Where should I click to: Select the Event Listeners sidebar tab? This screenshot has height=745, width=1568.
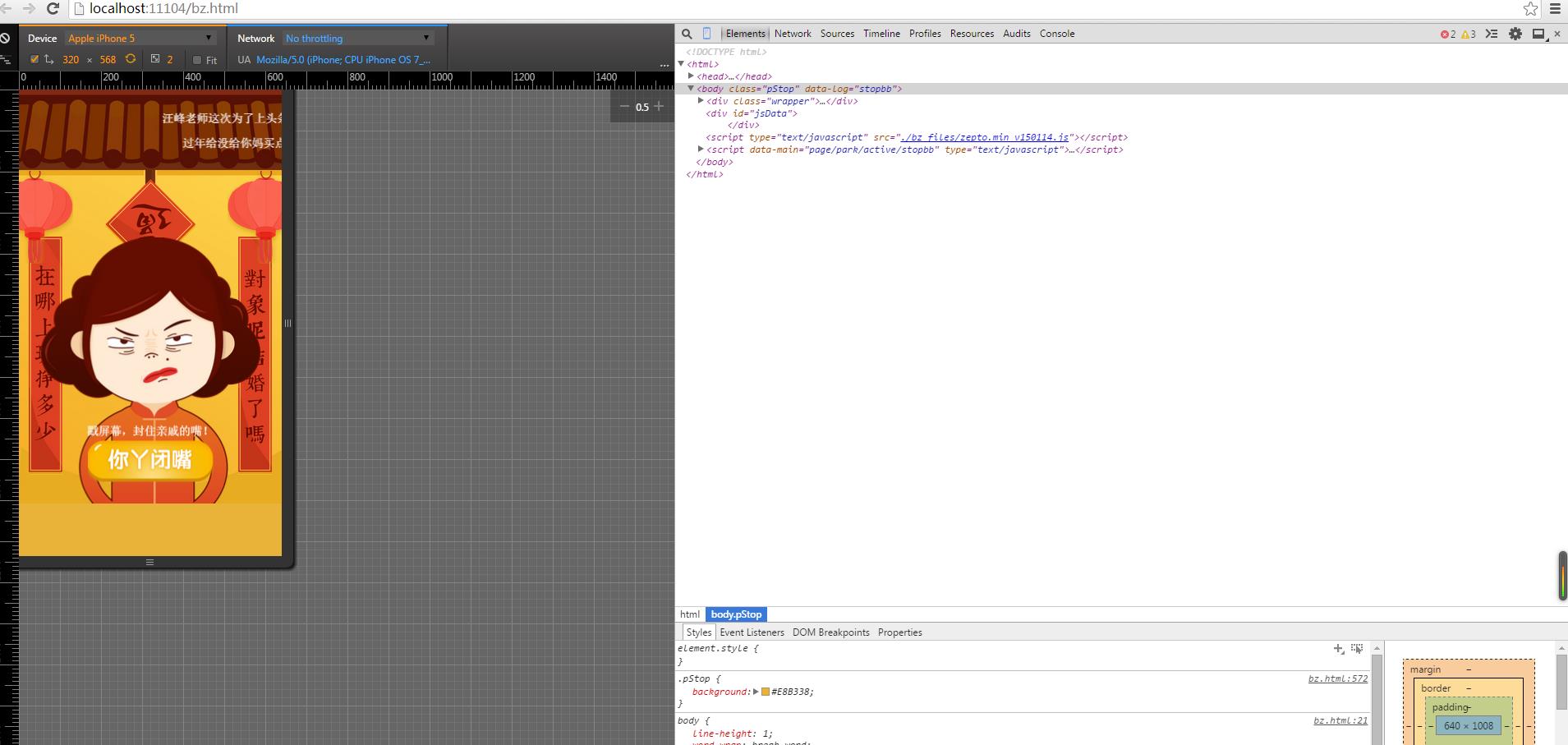click(752, 632)
